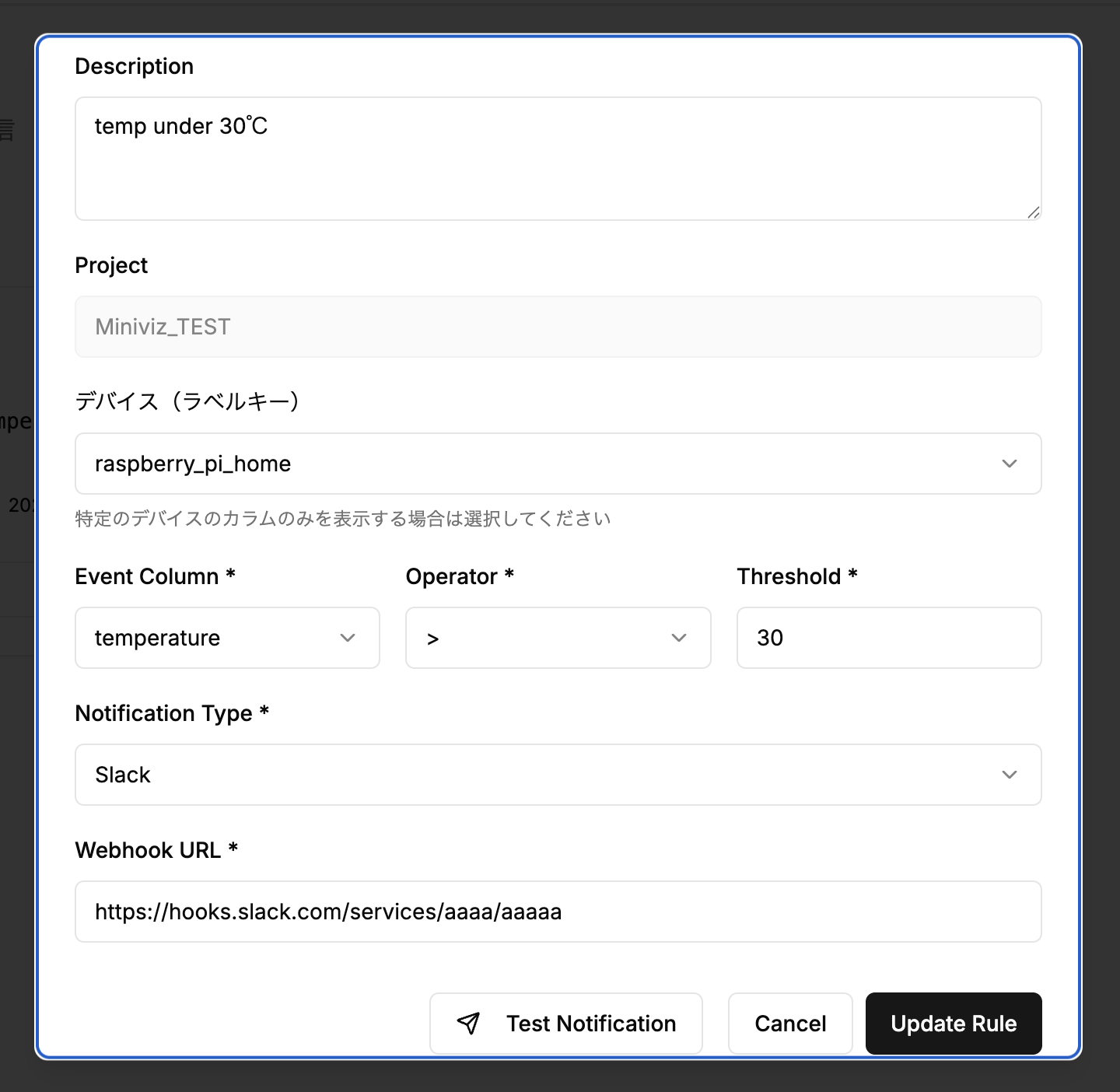This screenshot has width=1120, height=1092.
Task: Open the Event Column dropdown showing temperature
Action: [226, 638]
